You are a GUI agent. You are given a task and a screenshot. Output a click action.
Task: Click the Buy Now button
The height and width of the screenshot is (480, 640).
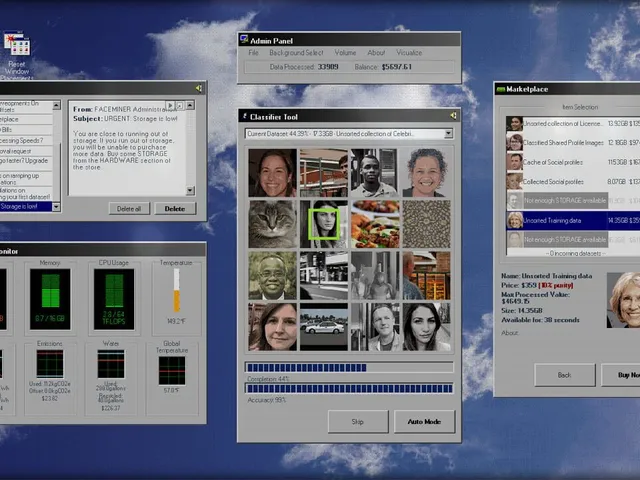(x=620, y=375)
